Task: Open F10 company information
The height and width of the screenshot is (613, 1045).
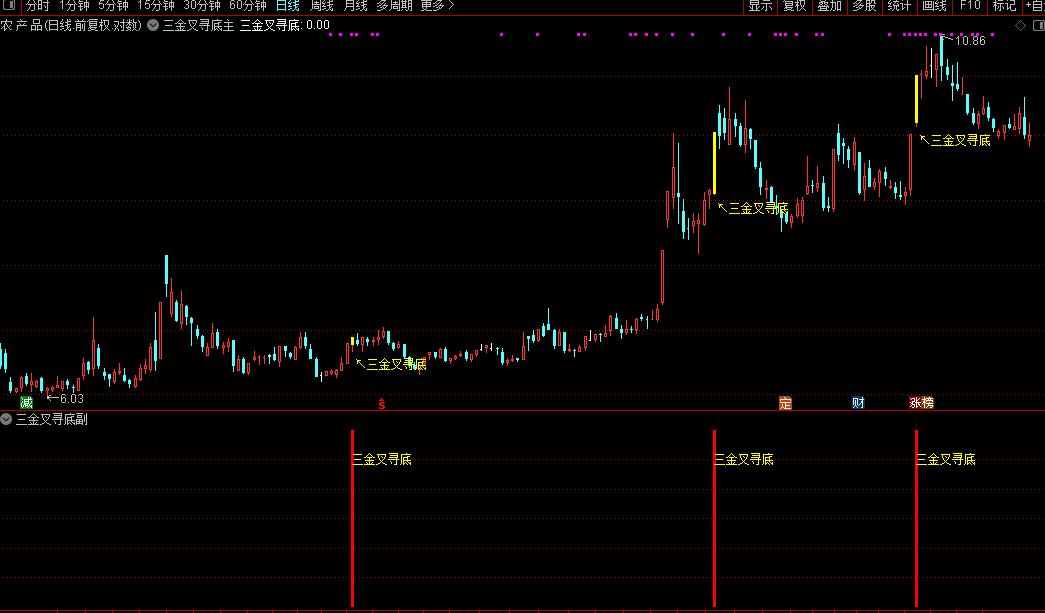Action: click(970, 7)
